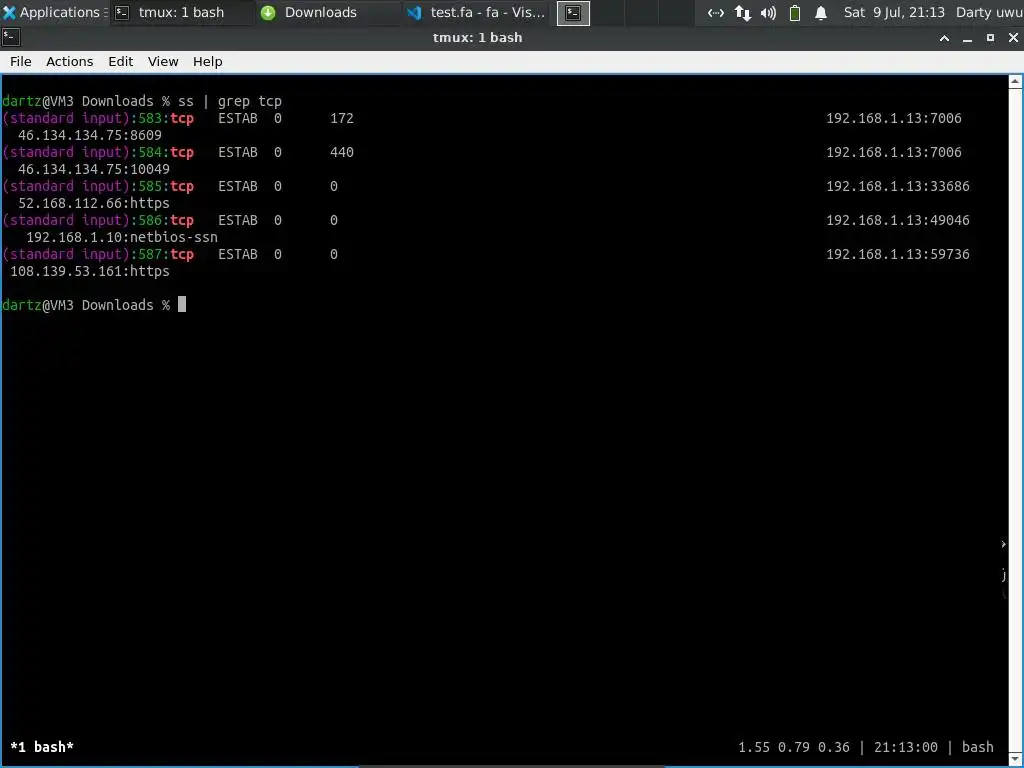Click the 'ss | grep tcp' command text

(230, 101)
